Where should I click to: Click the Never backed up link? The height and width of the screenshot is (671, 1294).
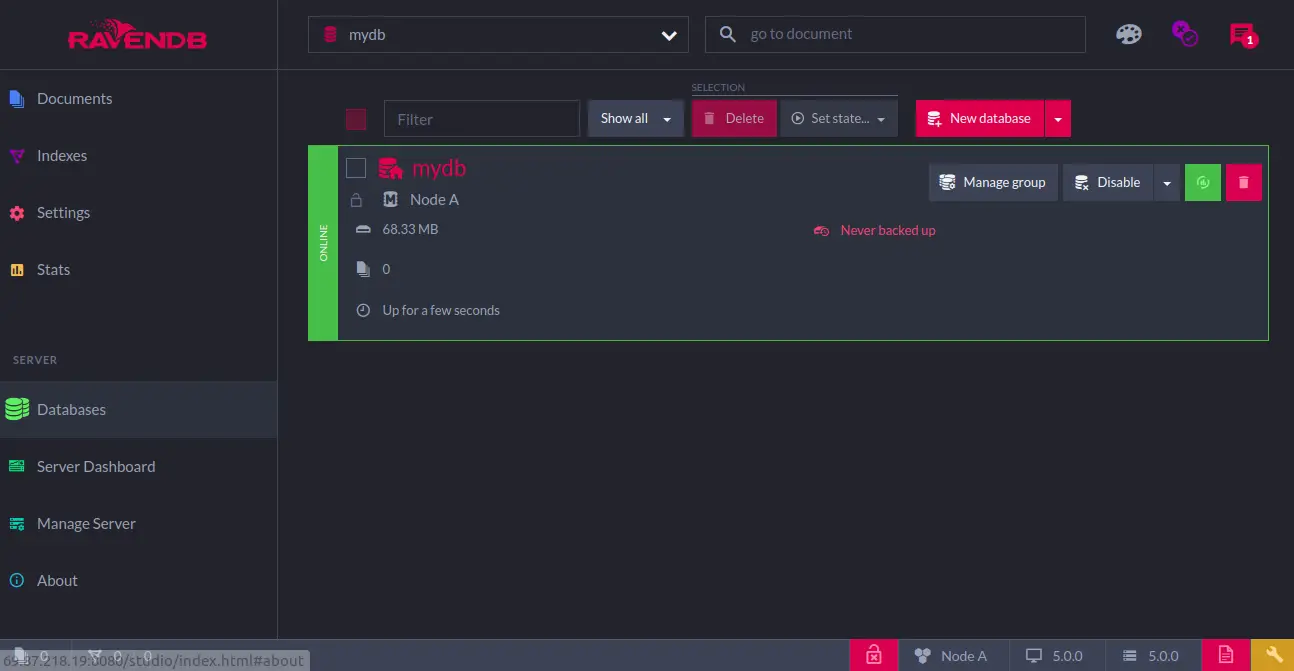888,231
